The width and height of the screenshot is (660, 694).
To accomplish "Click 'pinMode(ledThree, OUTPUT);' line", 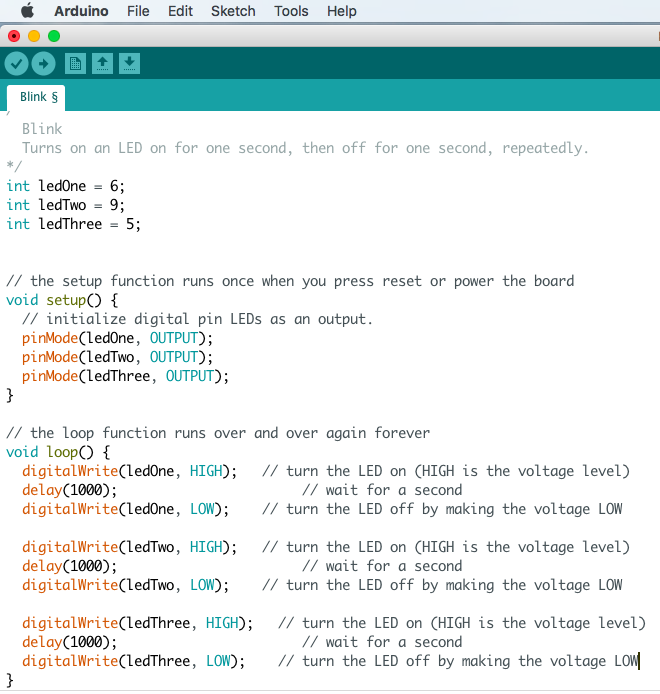I will 125,377.
